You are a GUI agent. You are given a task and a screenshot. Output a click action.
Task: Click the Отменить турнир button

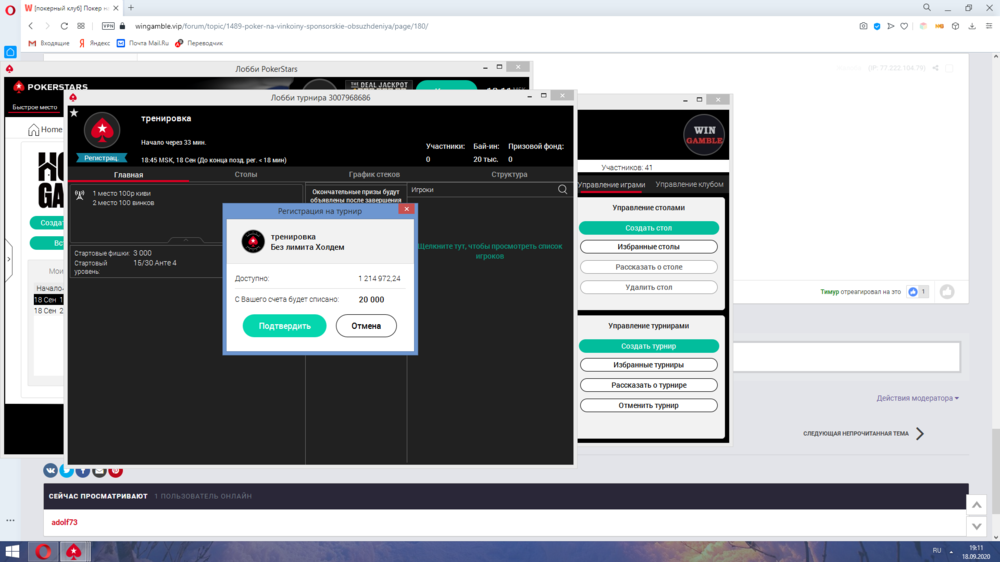649,405
